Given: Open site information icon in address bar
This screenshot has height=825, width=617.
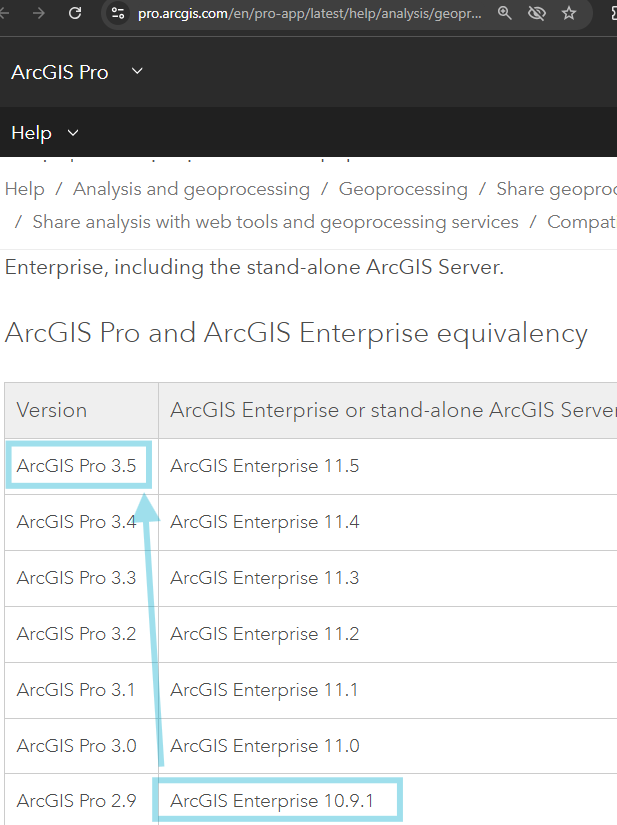Looking at the screenshot, I should [x=118, y=13].
